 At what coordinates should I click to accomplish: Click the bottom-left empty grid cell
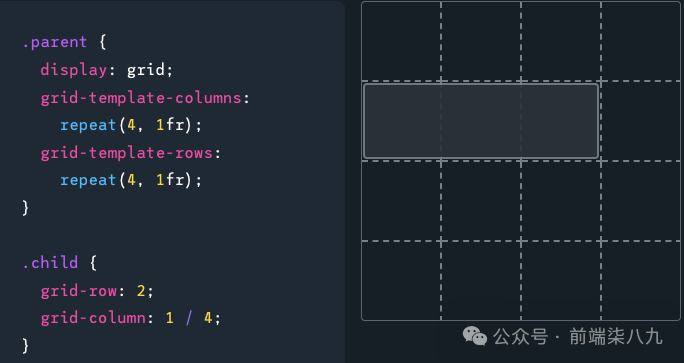click(401, 281)
